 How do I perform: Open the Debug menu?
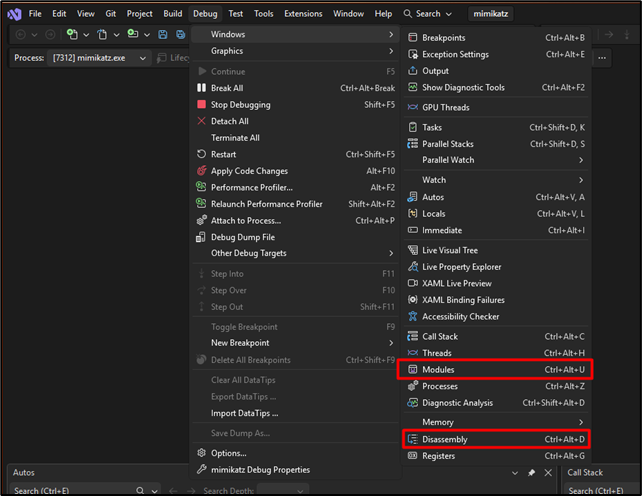click(x=205, y=14)
